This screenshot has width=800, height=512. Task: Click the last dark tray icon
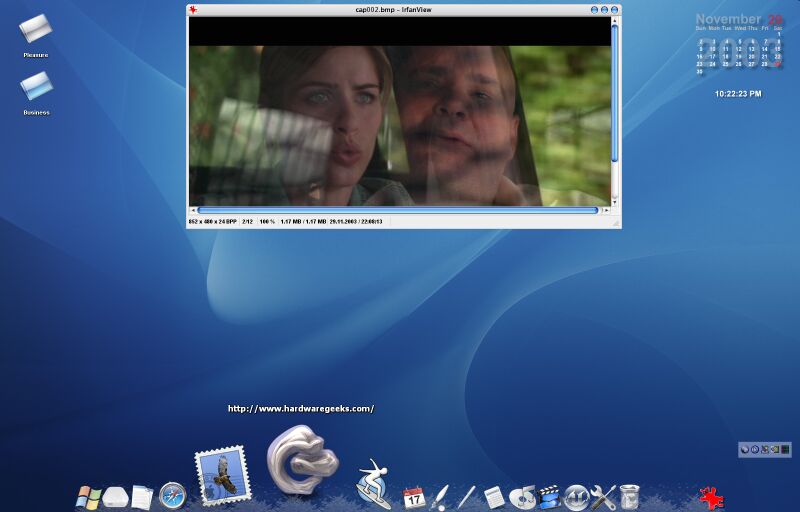click(x=785, y=450)
